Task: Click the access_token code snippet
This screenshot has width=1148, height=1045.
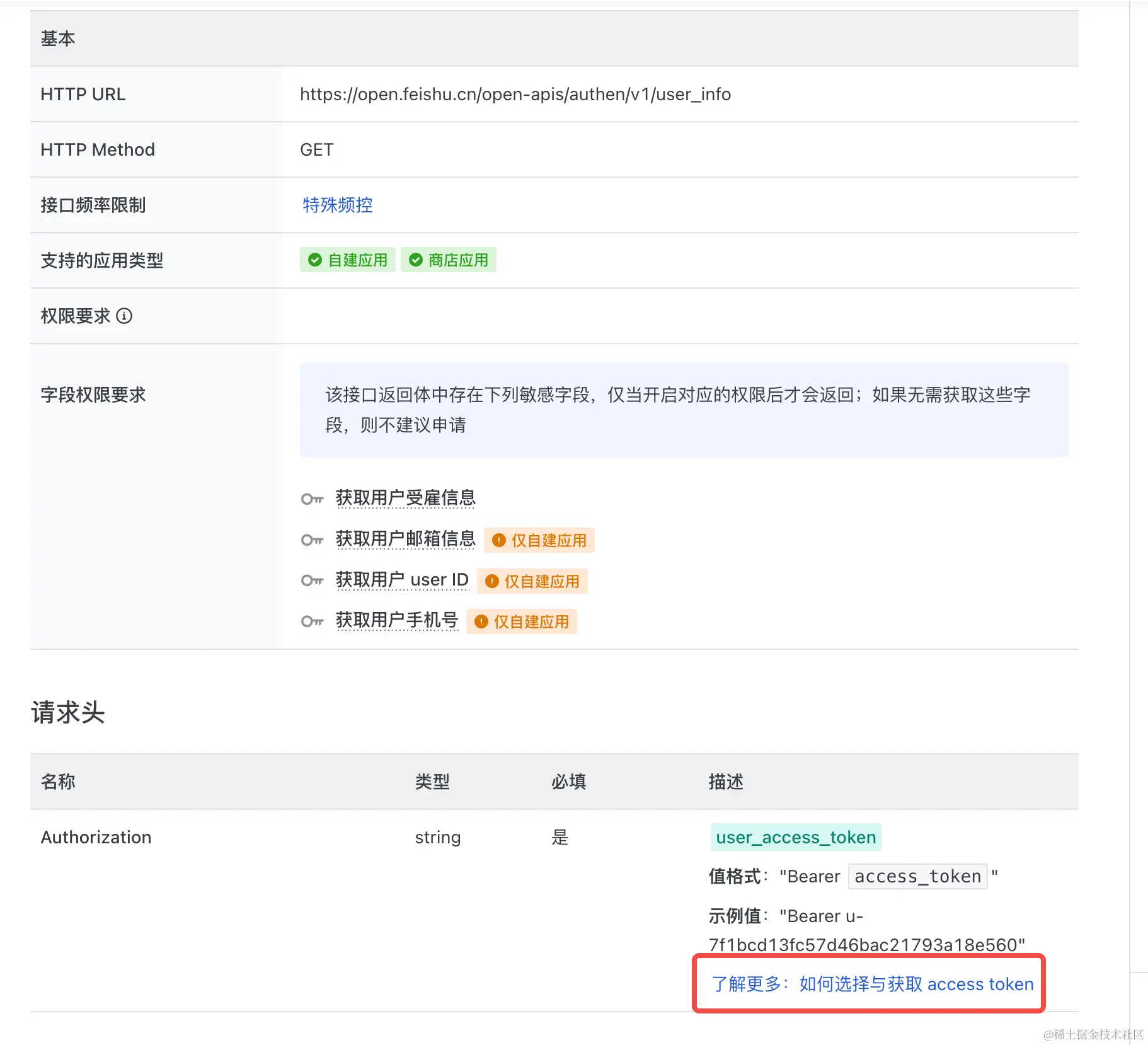Action: tap(918, 876)
